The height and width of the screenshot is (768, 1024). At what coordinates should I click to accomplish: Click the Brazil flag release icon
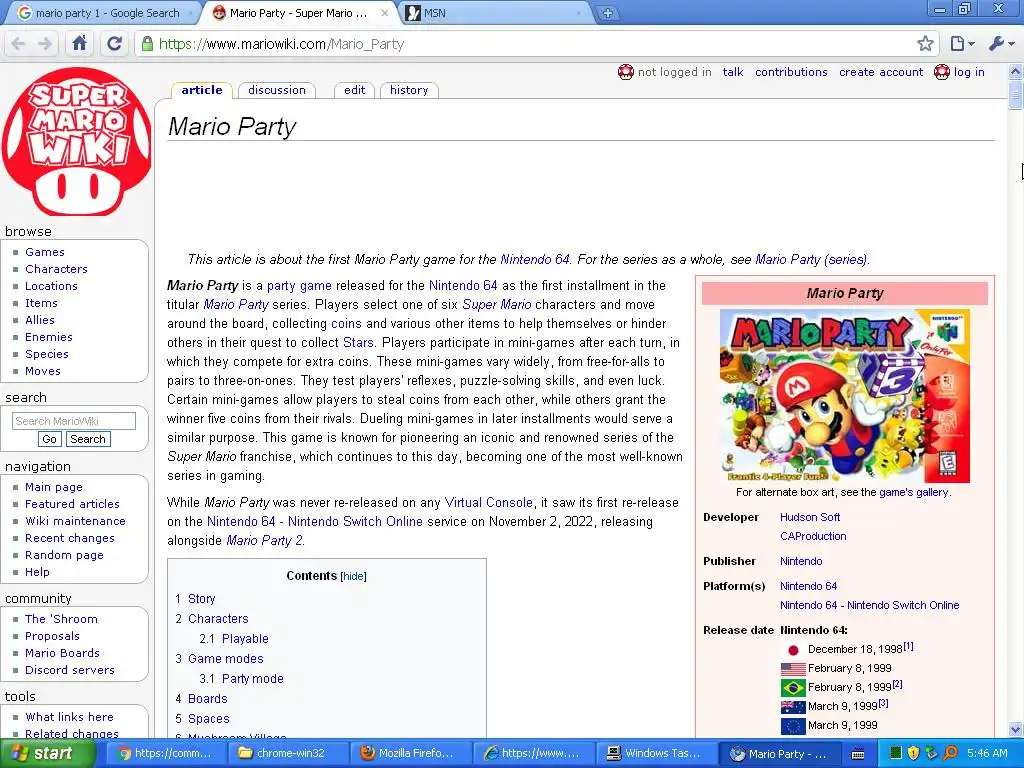793,688
